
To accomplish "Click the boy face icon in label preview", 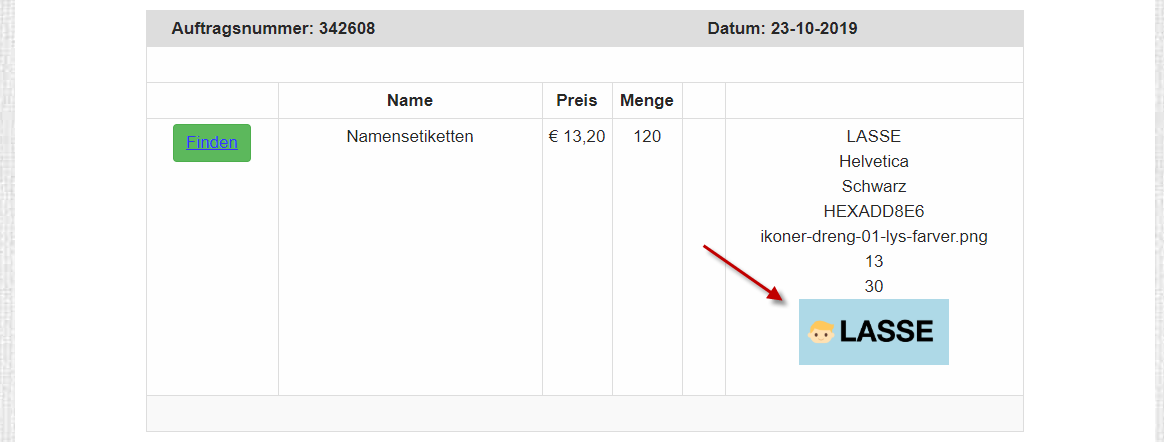I will coord(822,332).
